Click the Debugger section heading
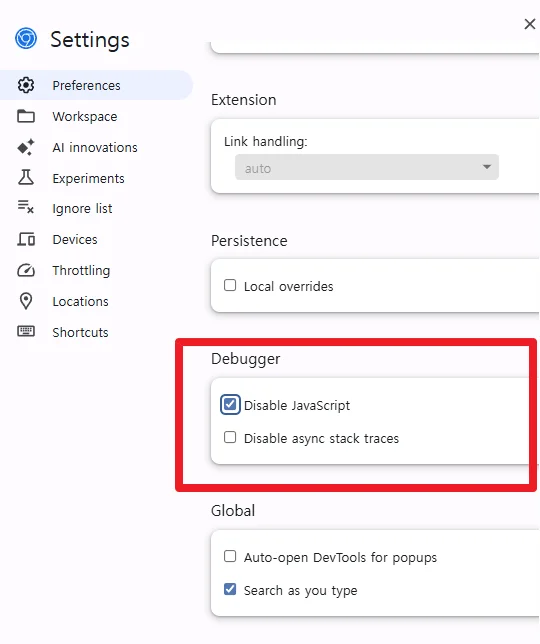 click(246, 359)
